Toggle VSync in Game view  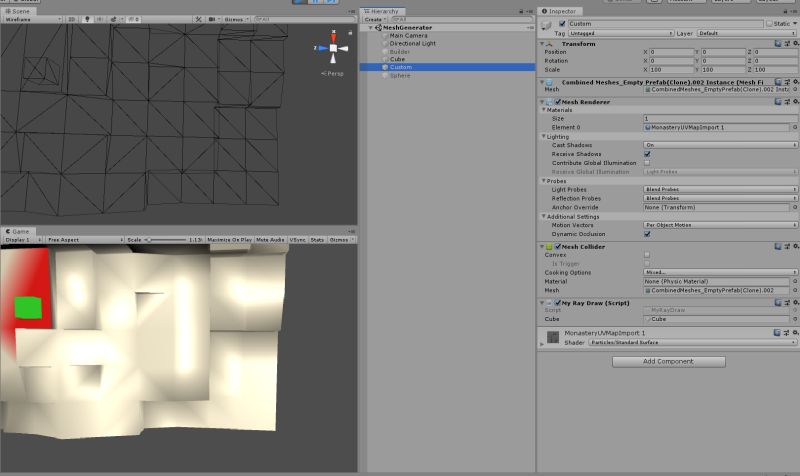point(297,239)
